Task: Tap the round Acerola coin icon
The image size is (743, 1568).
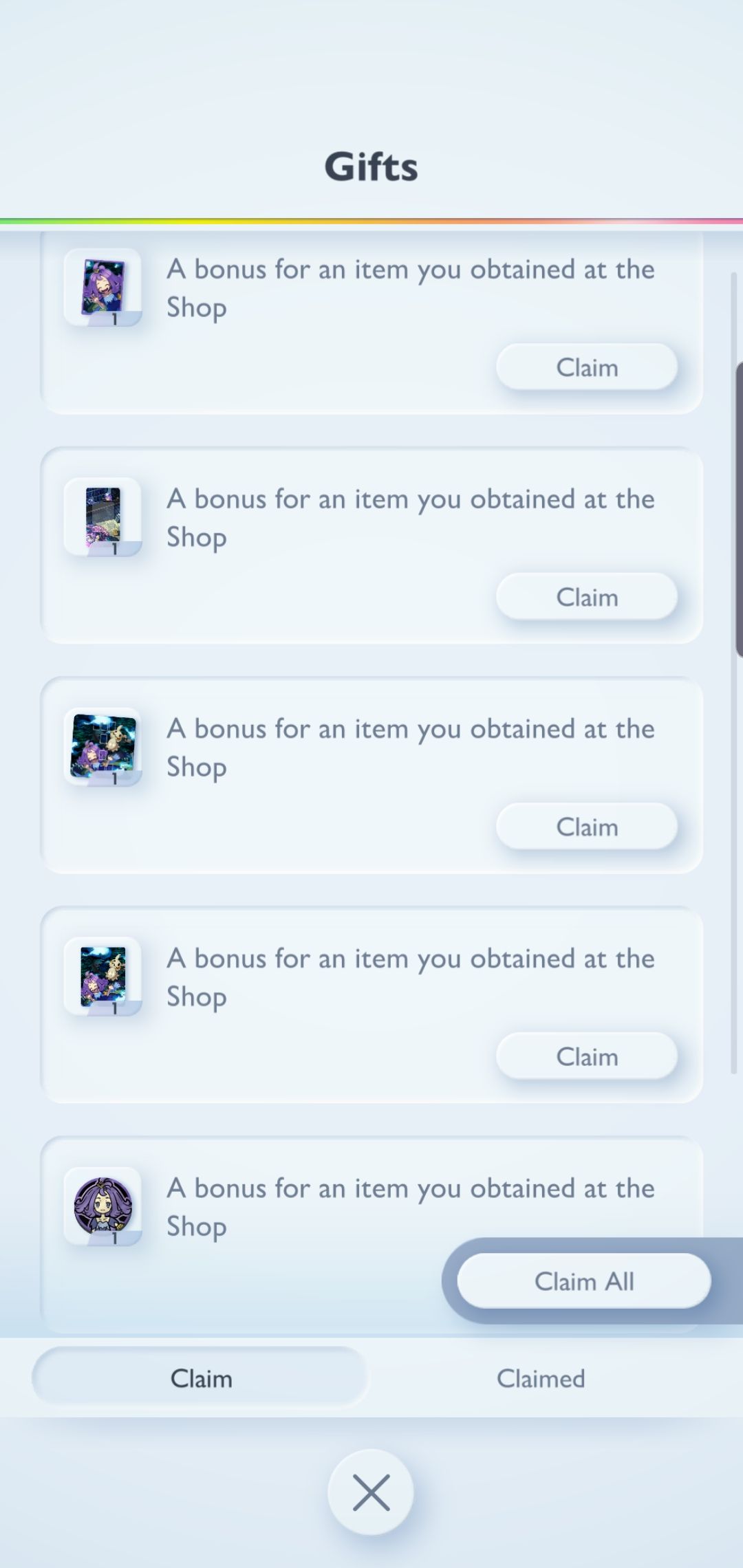Action: pos(103,1206)
